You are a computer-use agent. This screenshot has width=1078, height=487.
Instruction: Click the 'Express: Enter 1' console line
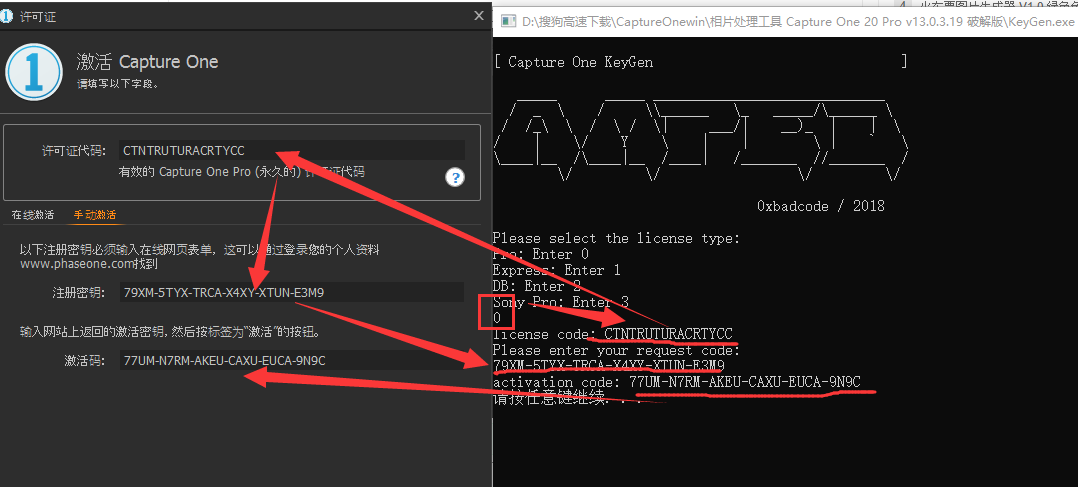pos(557,270)
